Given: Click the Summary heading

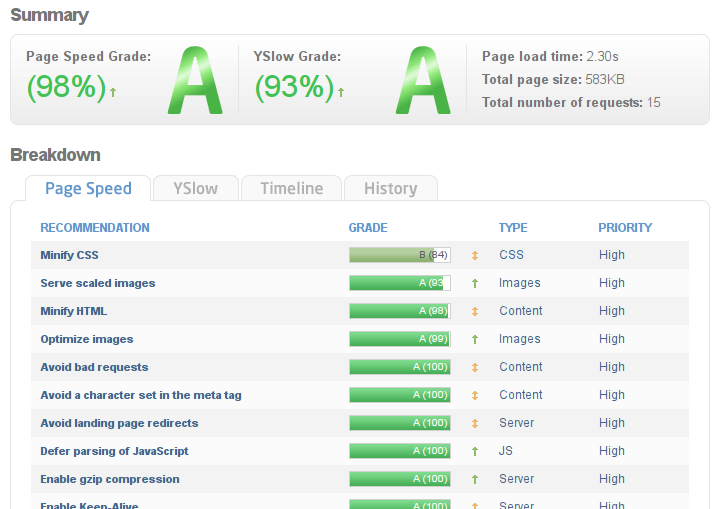Looking at the screenshot, I should (x=49, y=15).
